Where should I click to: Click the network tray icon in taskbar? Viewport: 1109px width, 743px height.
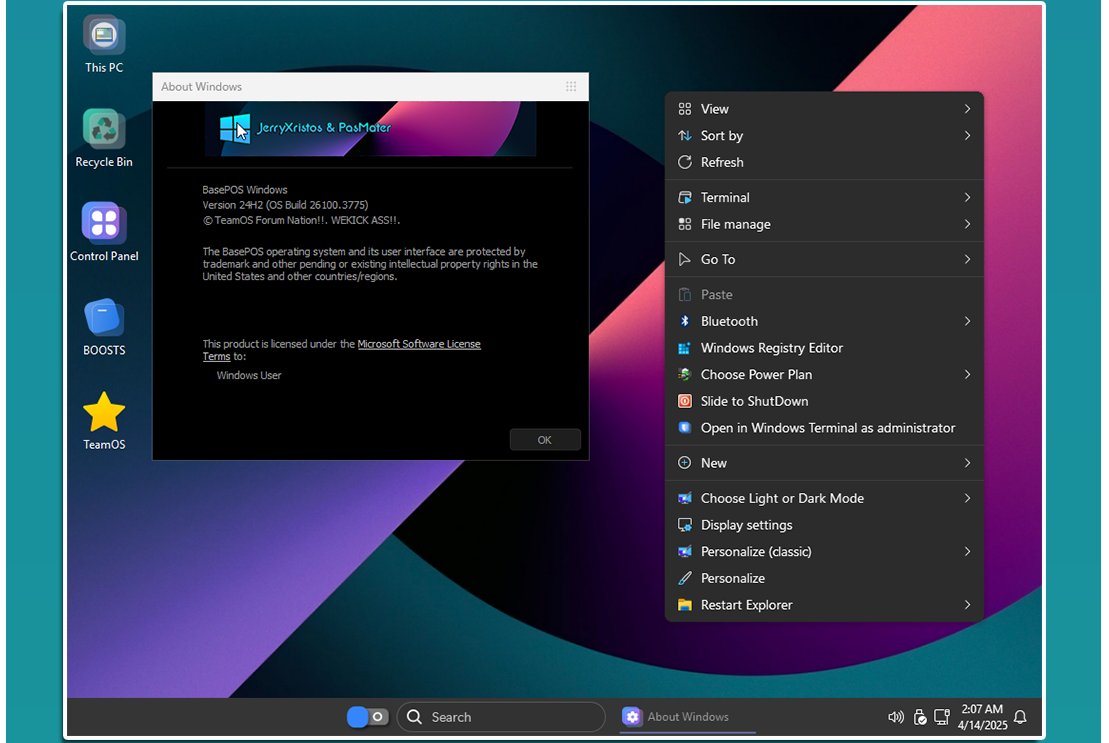941,717
